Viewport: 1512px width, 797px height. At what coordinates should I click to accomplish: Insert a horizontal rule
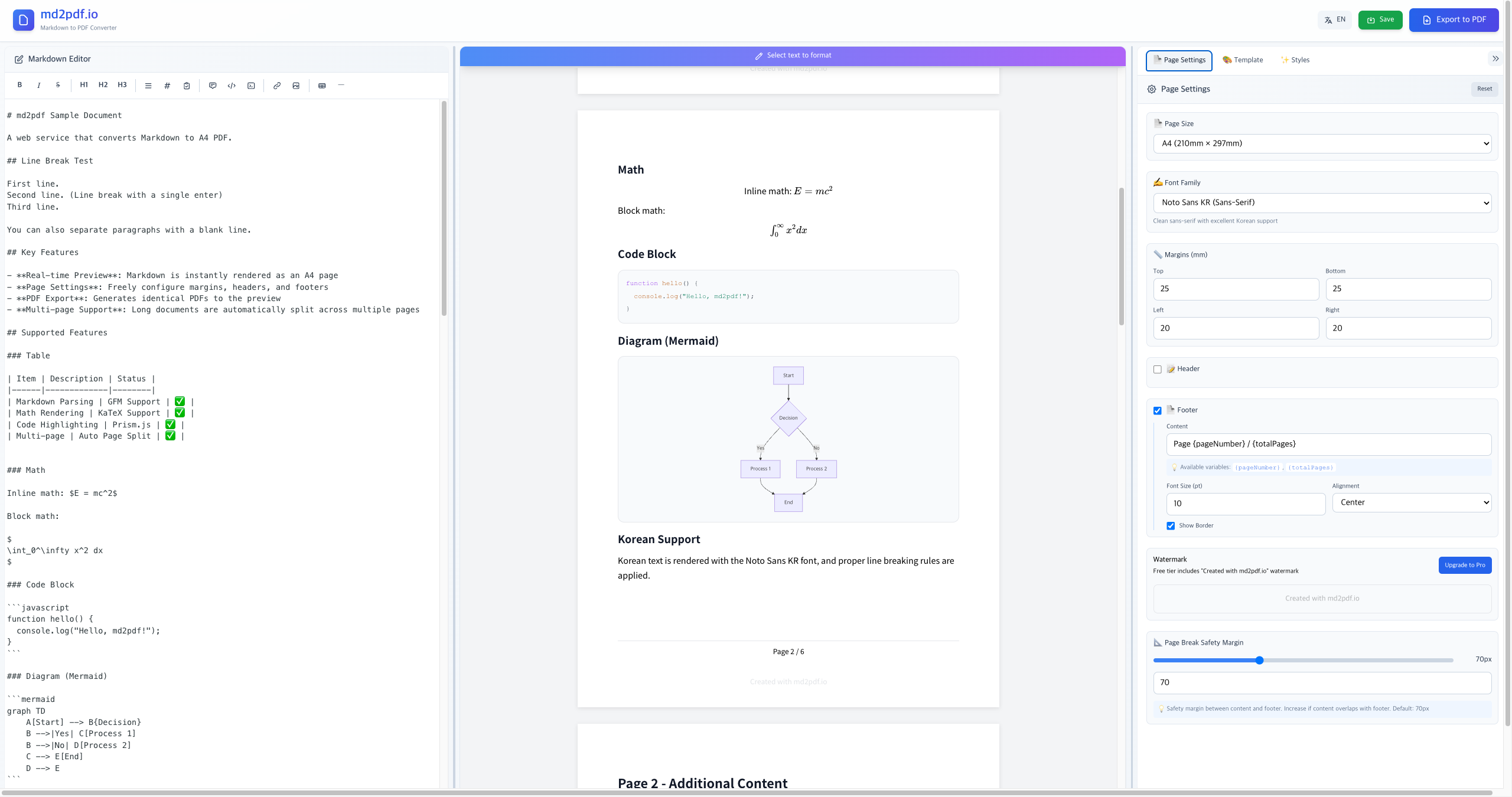click(x=341, y=85)
